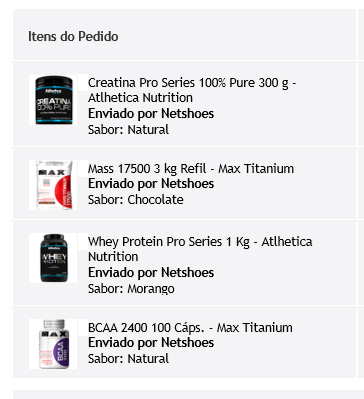The image size is (364, 399).
Task: Click Enviado por Netshoes under Whey Protein
Action: [151, 273]
